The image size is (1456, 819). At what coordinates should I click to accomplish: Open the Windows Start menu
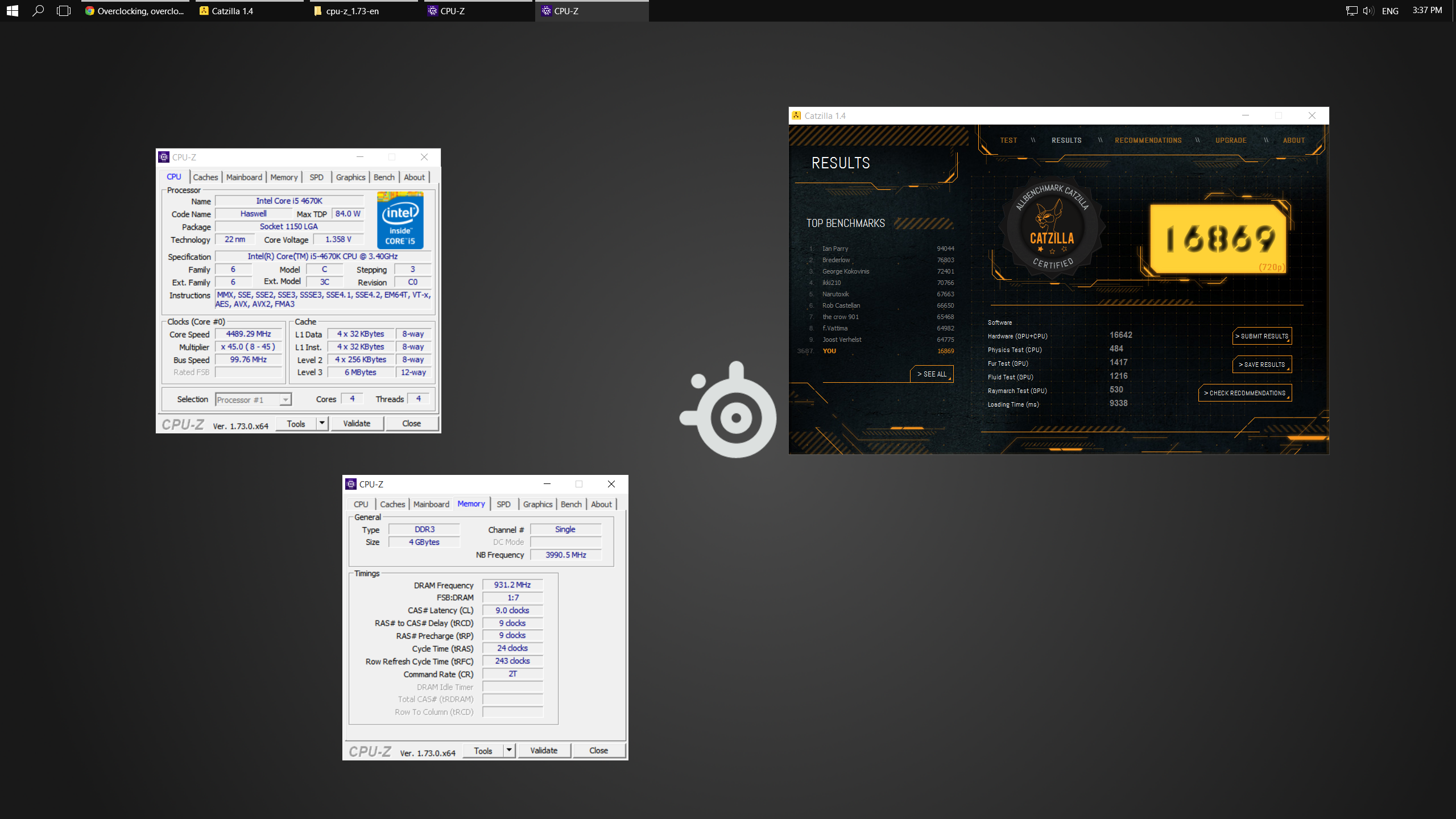13,11
